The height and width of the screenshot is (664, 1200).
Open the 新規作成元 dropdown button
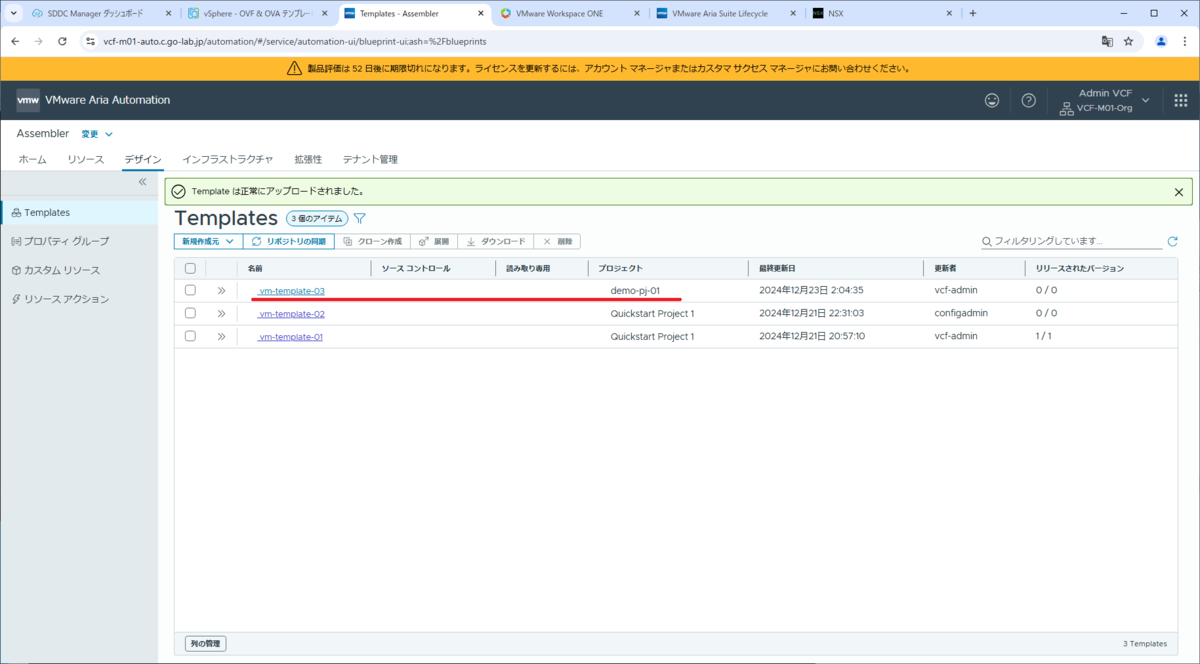(x=208, y=241)
